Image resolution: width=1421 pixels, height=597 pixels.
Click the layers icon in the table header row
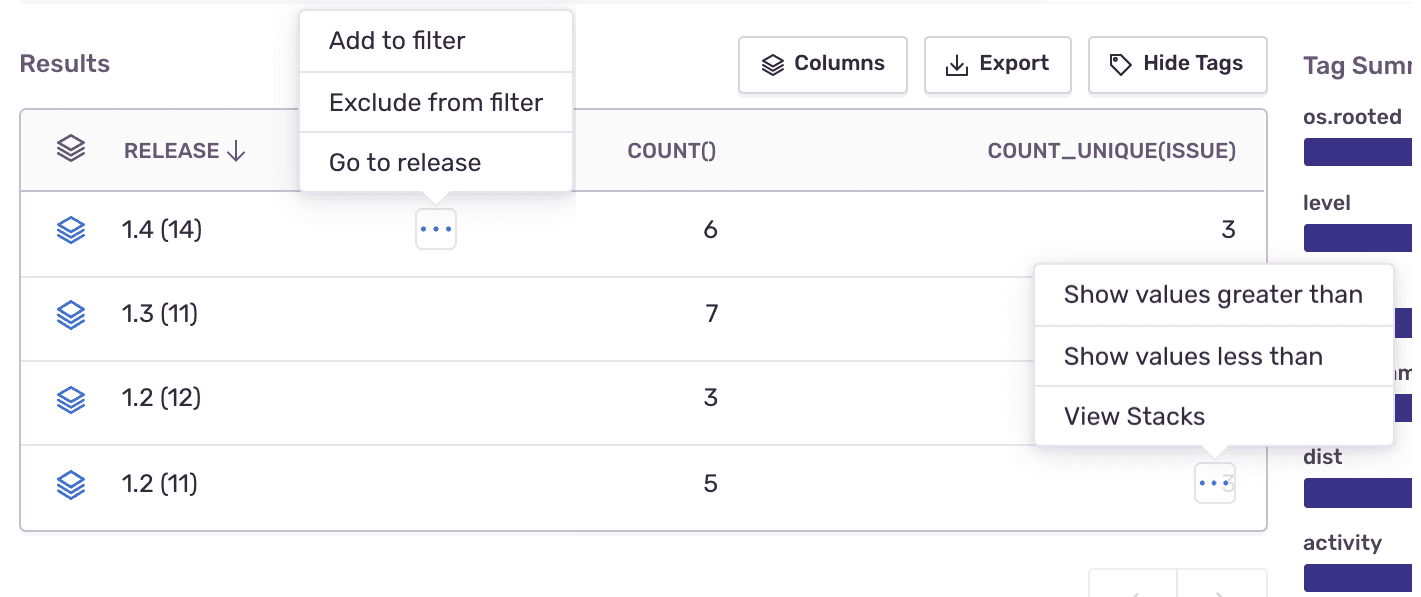(70, 150)
